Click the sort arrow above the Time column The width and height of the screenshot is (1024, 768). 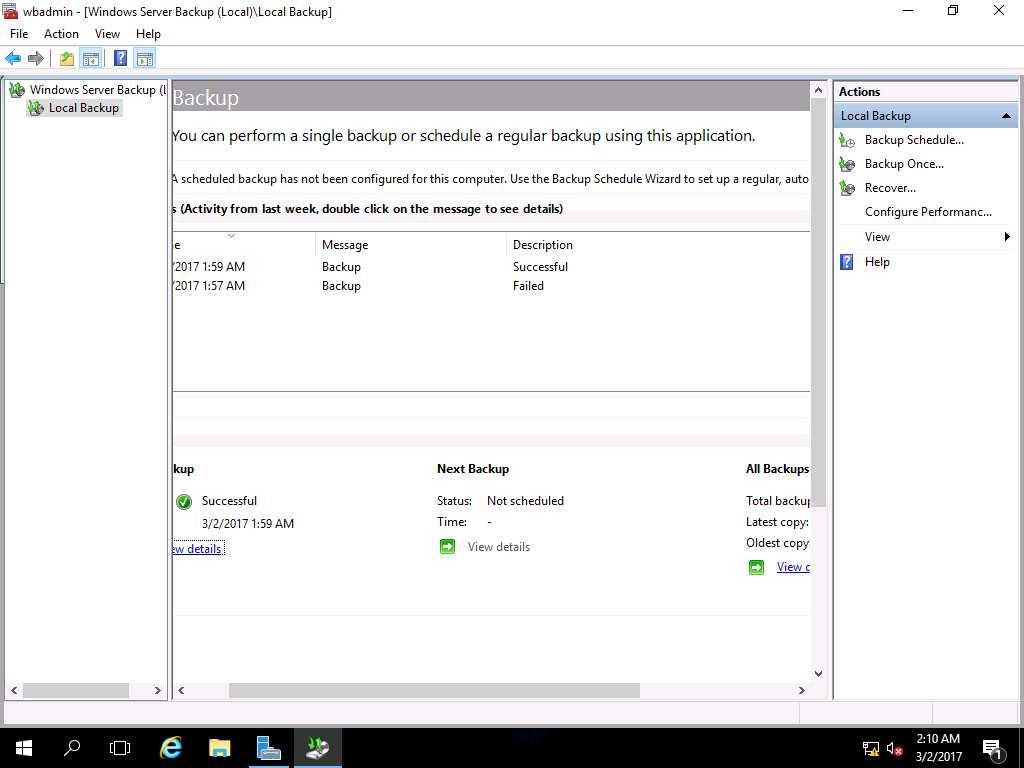click(x=231, y=236)
